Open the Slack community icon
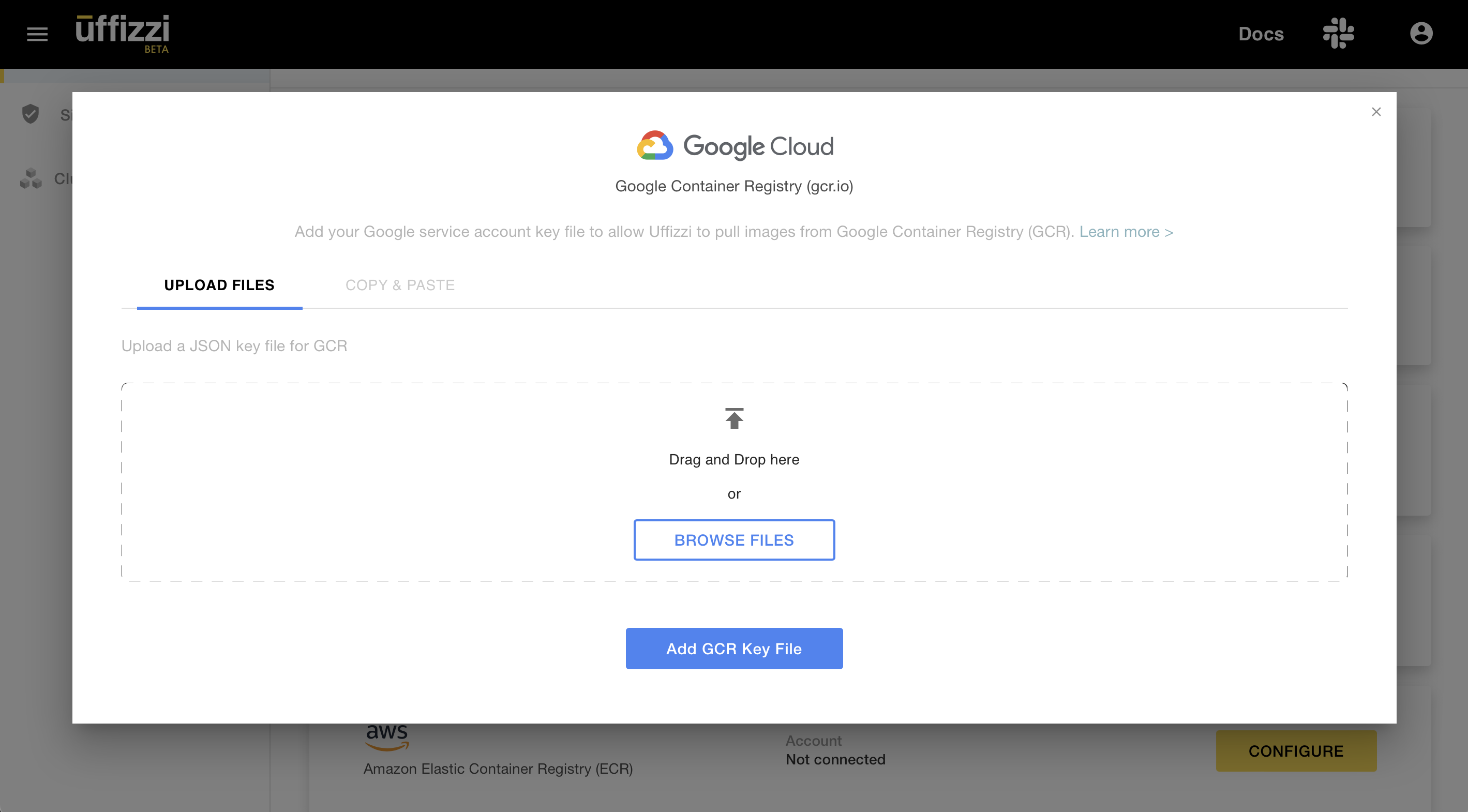The image size is (1468, 812). click(x=1338, y=34)
